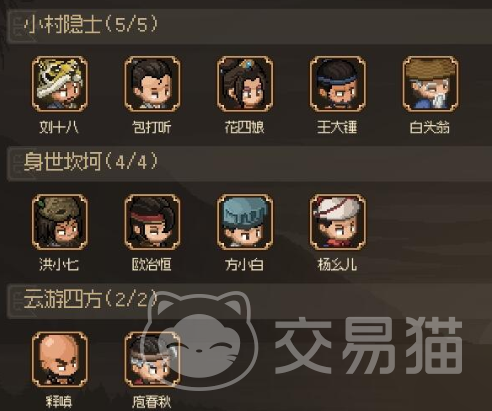Collapse the 小村隐士 (5/5) section
492x411 pixels.
pyautogui.click(x=249, y=26)
